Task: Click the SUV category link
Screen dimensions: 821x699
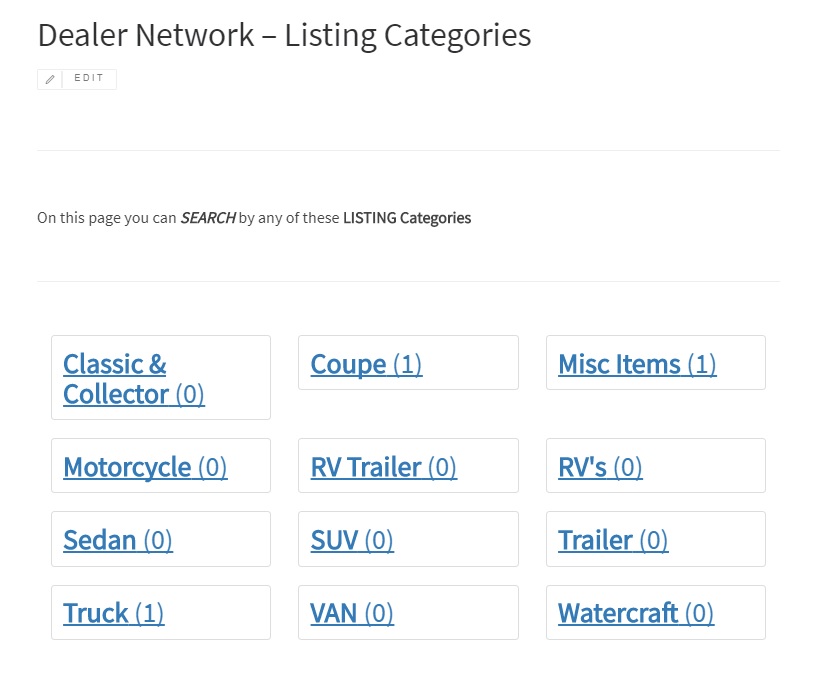Action: click(334, 540)
